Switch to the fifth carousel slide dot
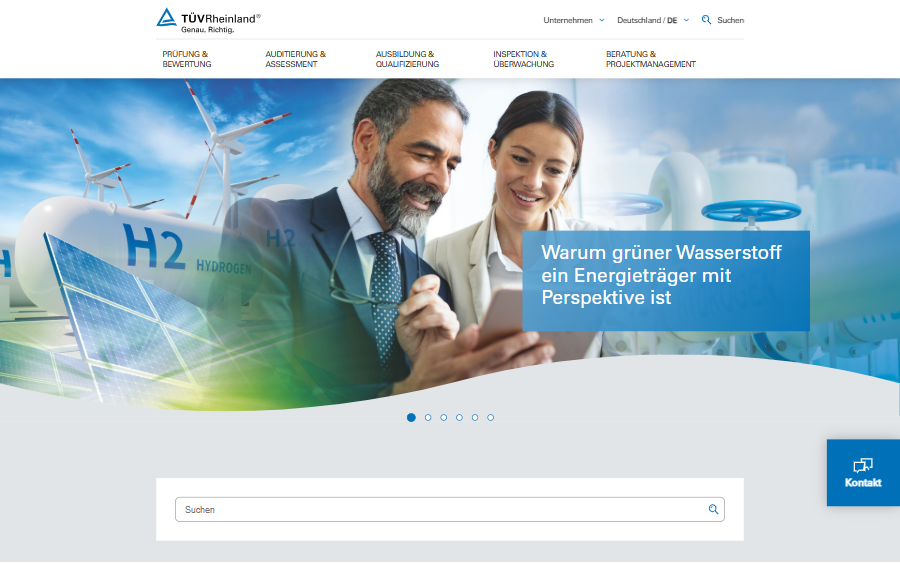The width and height of the screenshot is (900, 563). [x=475, y=417]
